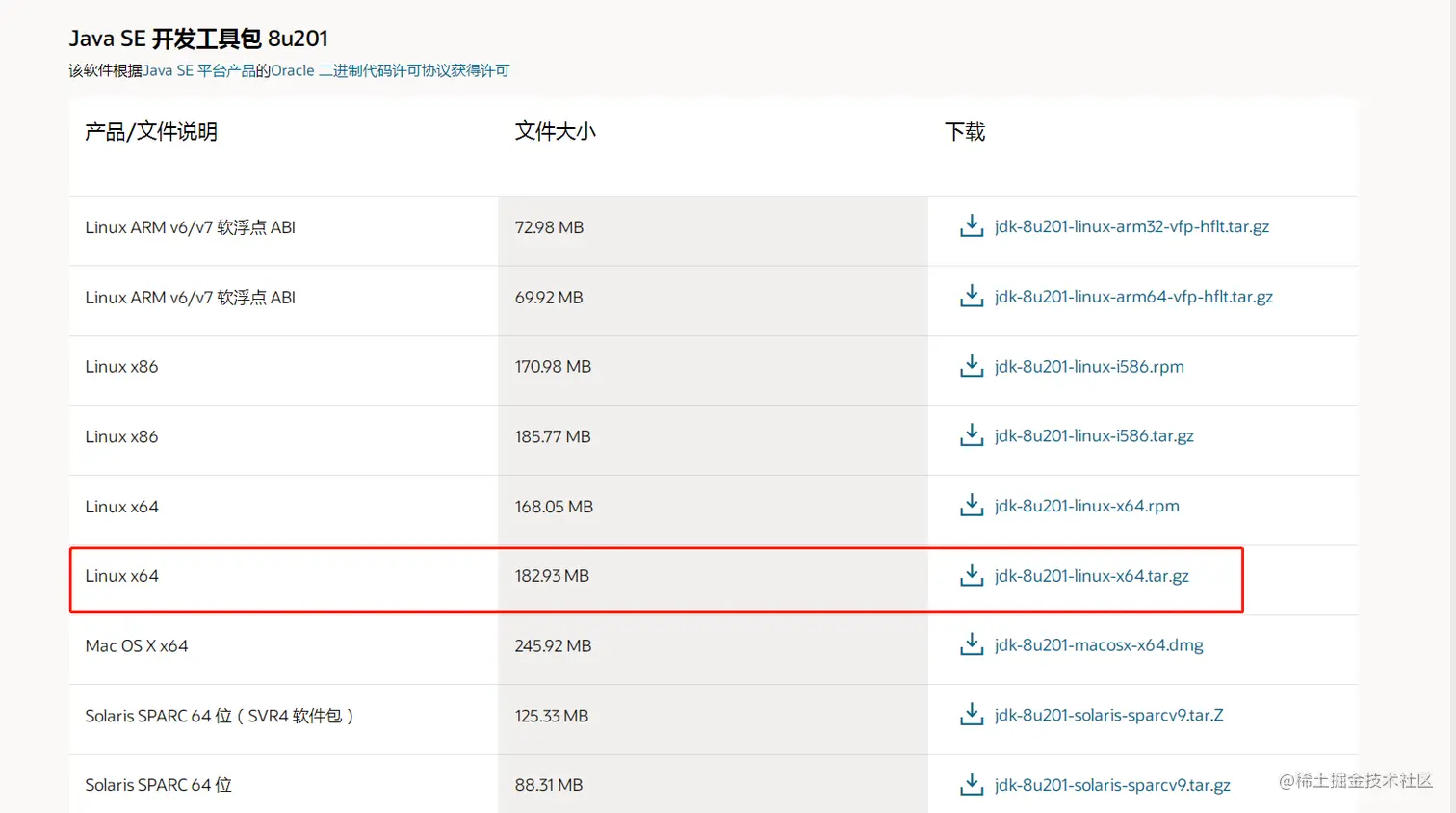The height and width of the screenshot is (813, 1456).
Task: Click download icon beside jdk-8u201-solaris-sparcv9.tar.gz
Action: pos(972,785)
